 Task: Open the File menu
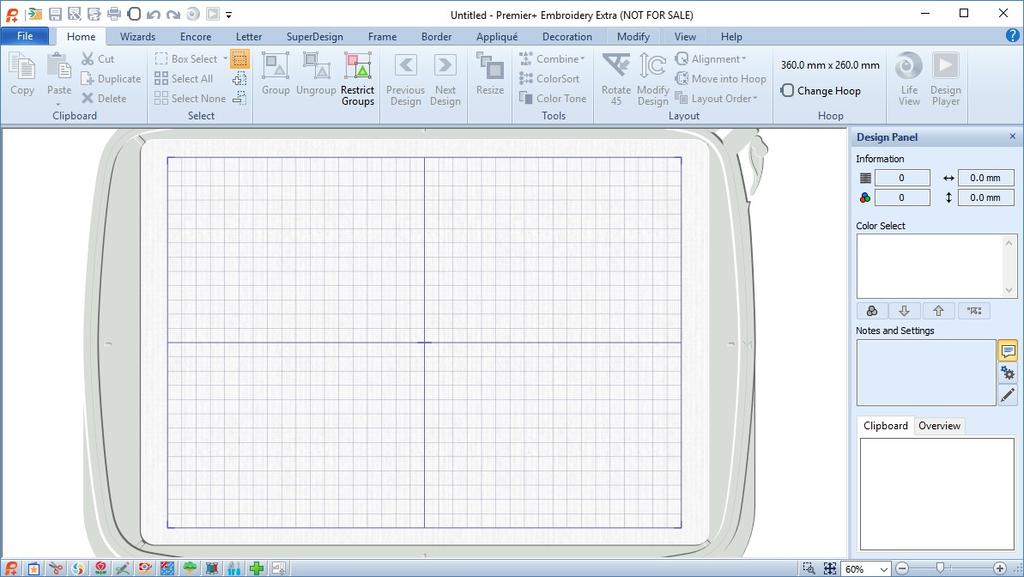coord(25,36)
